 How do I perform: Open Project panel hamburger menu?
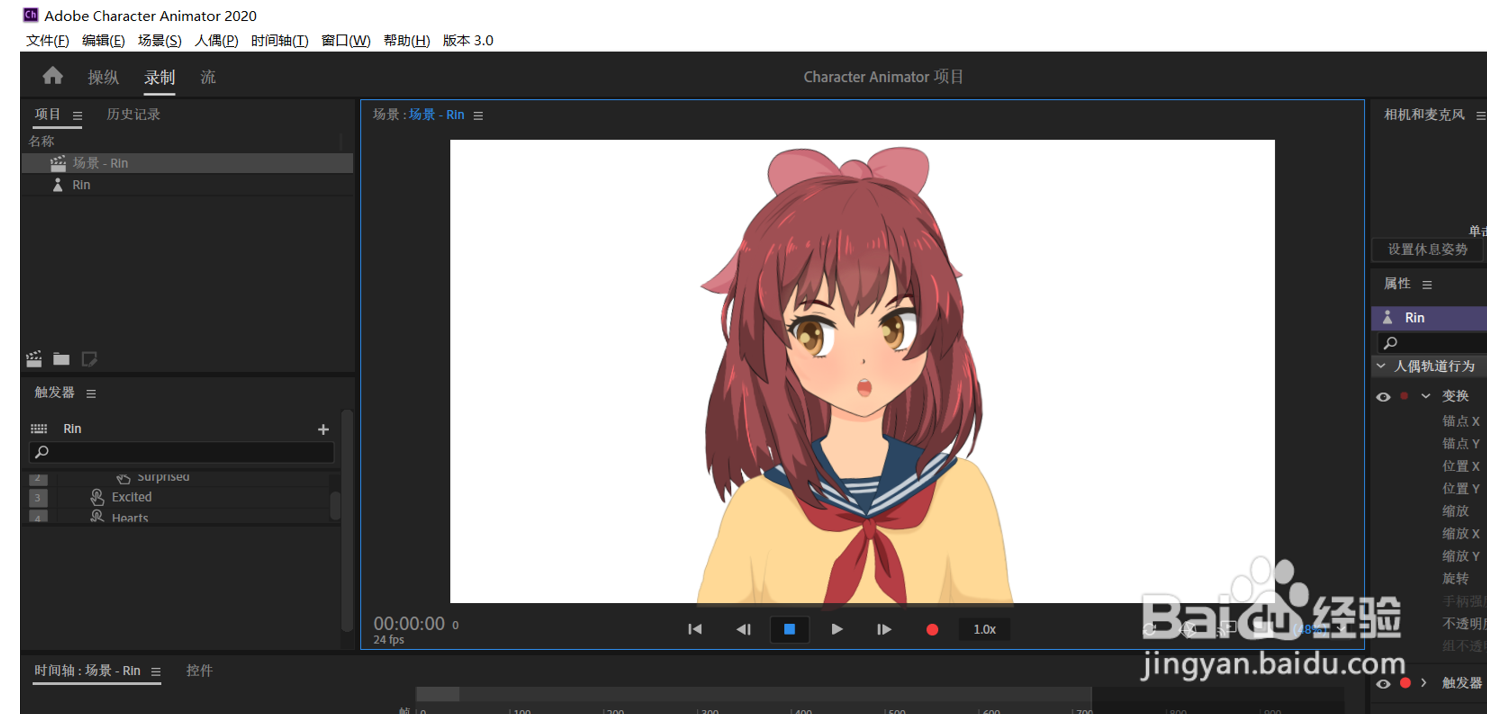78,115
